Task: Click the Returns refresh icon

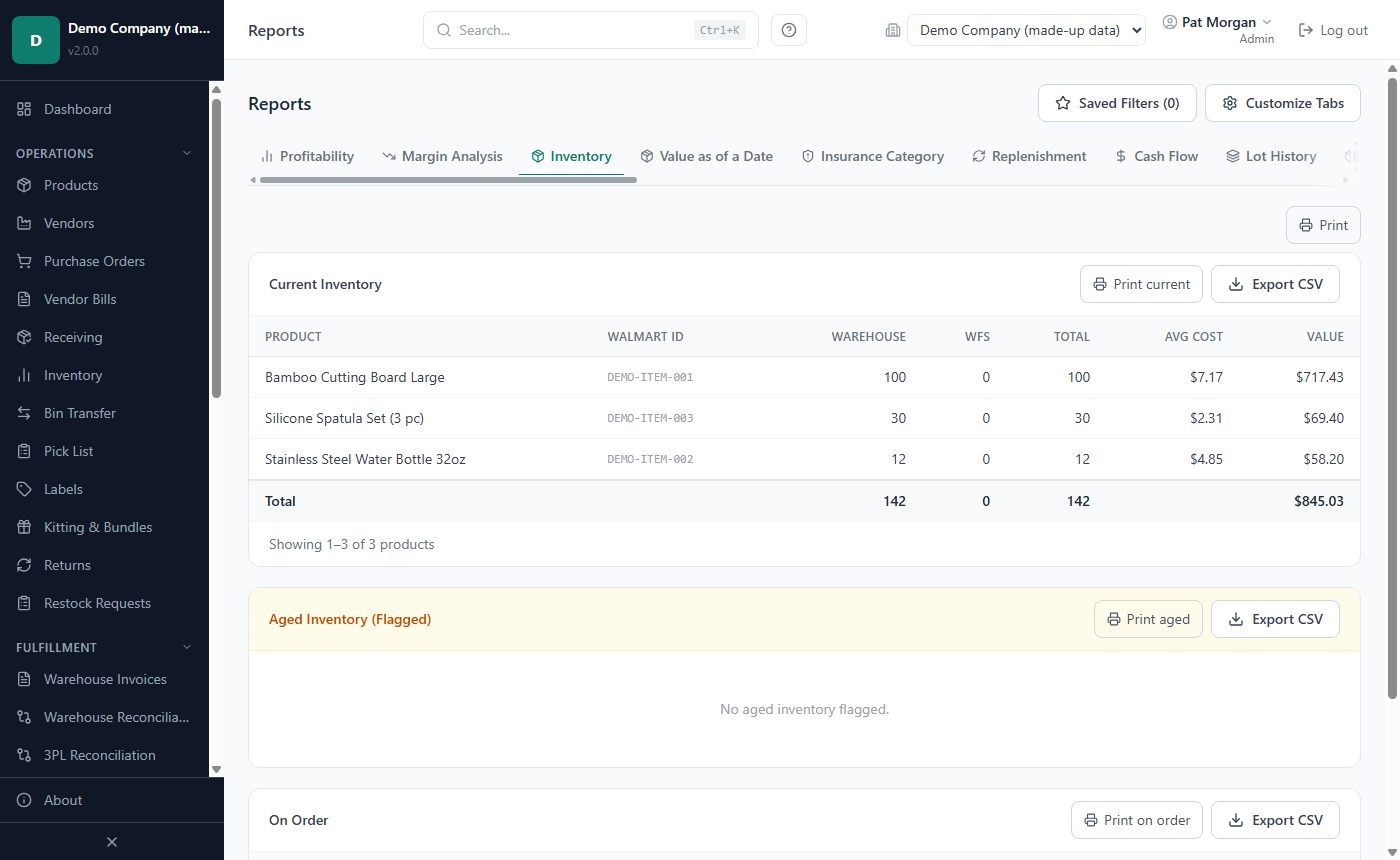Action: pos(24,565)
